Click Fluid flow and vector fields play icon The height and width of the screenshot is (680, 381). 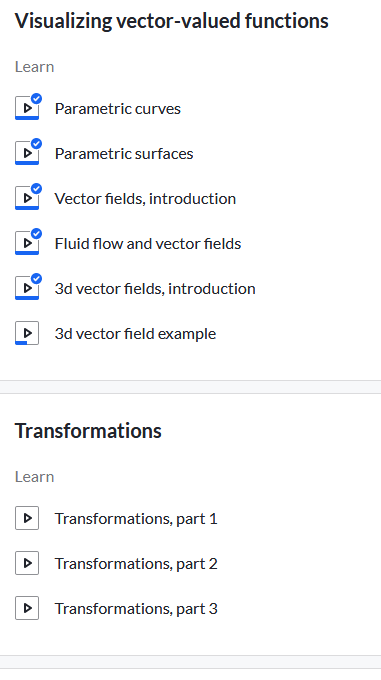click(27, 243)
